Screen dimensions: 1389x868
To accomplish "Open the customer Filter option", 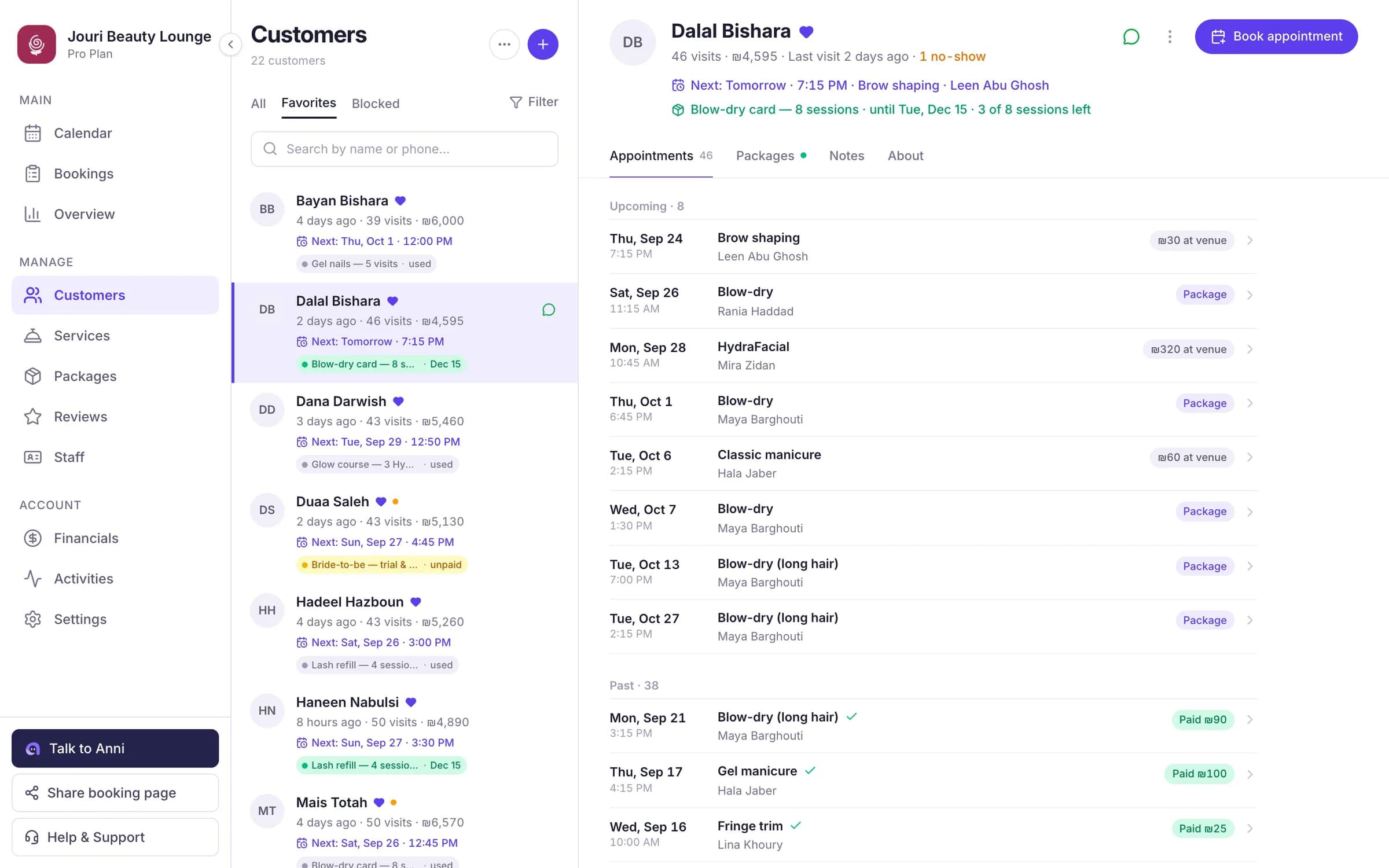I will [534, 102].
